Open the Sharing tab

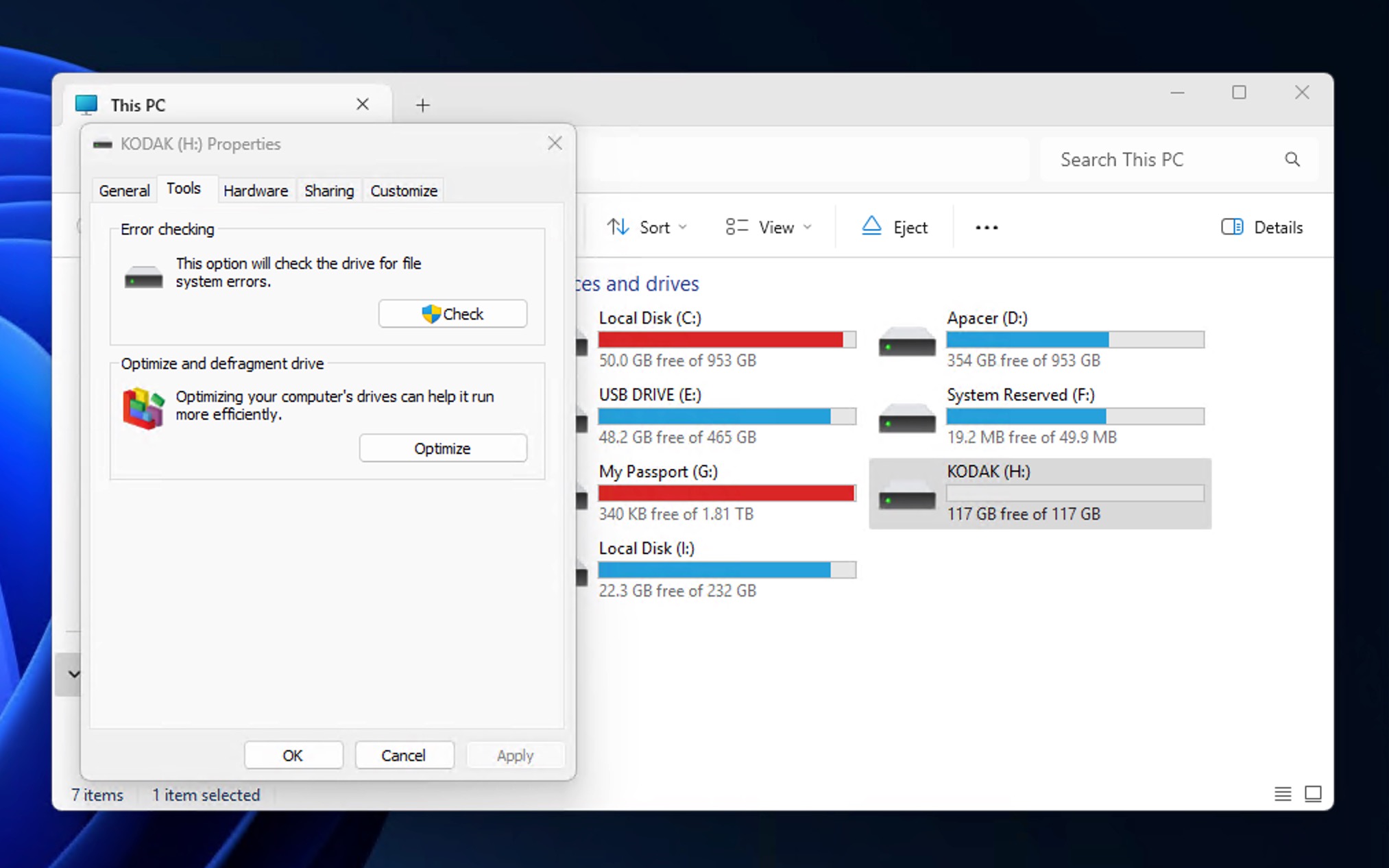pos(329,191)
